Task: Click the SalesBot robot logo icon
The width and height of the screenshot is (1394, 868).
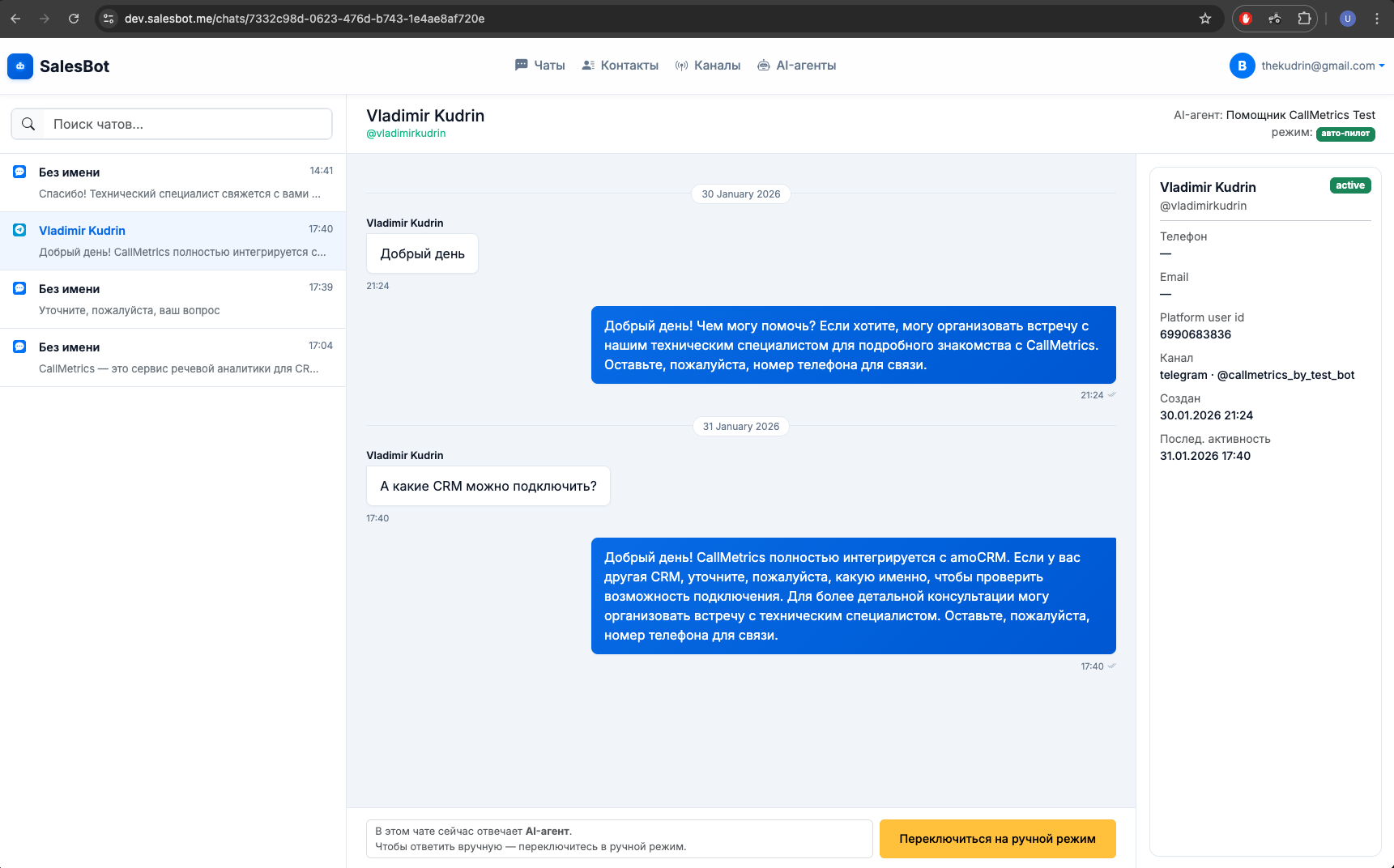Action: click(x=20, y=66)
